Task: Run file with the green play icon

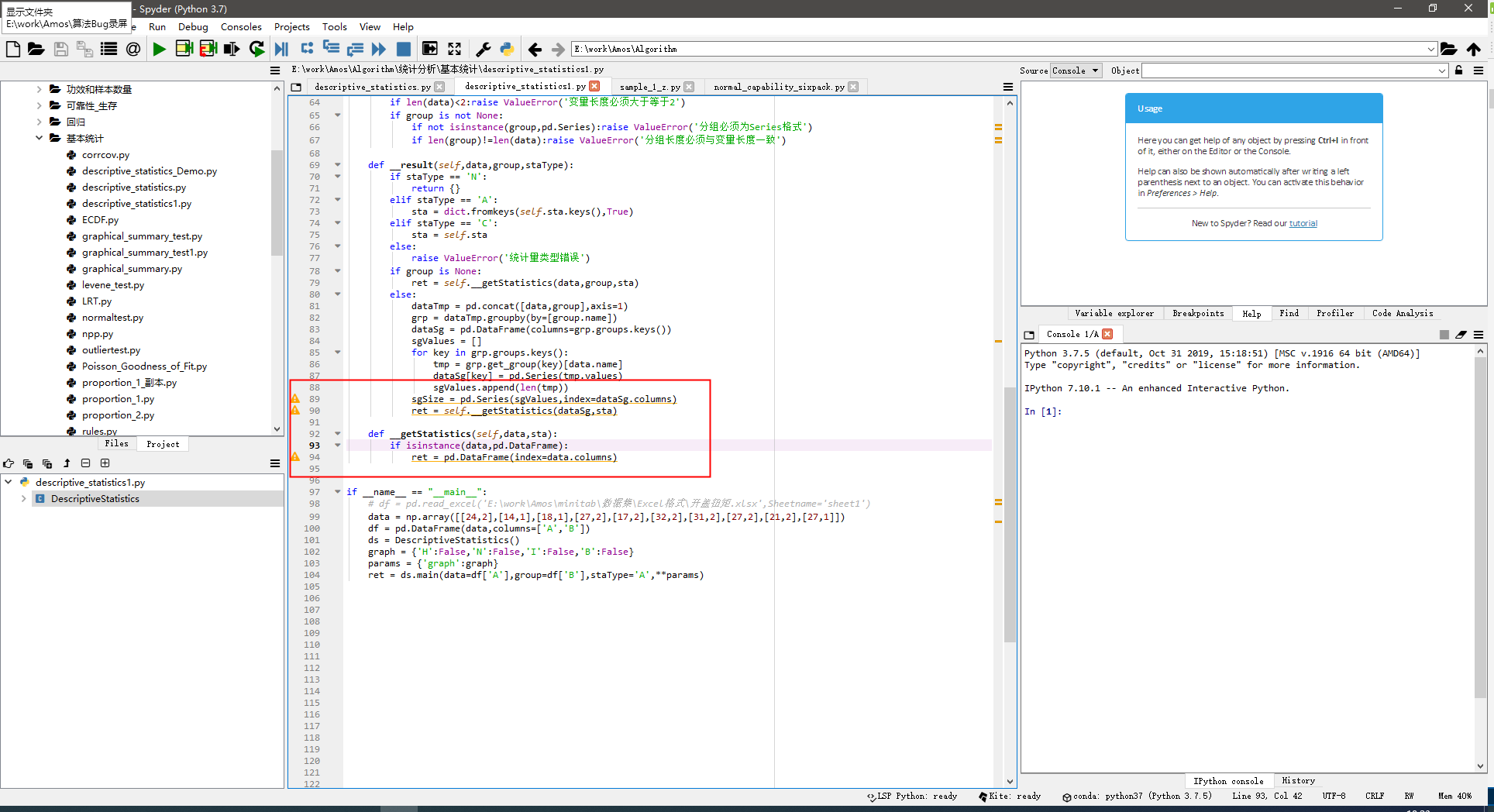Action: (x=160, y=49)
